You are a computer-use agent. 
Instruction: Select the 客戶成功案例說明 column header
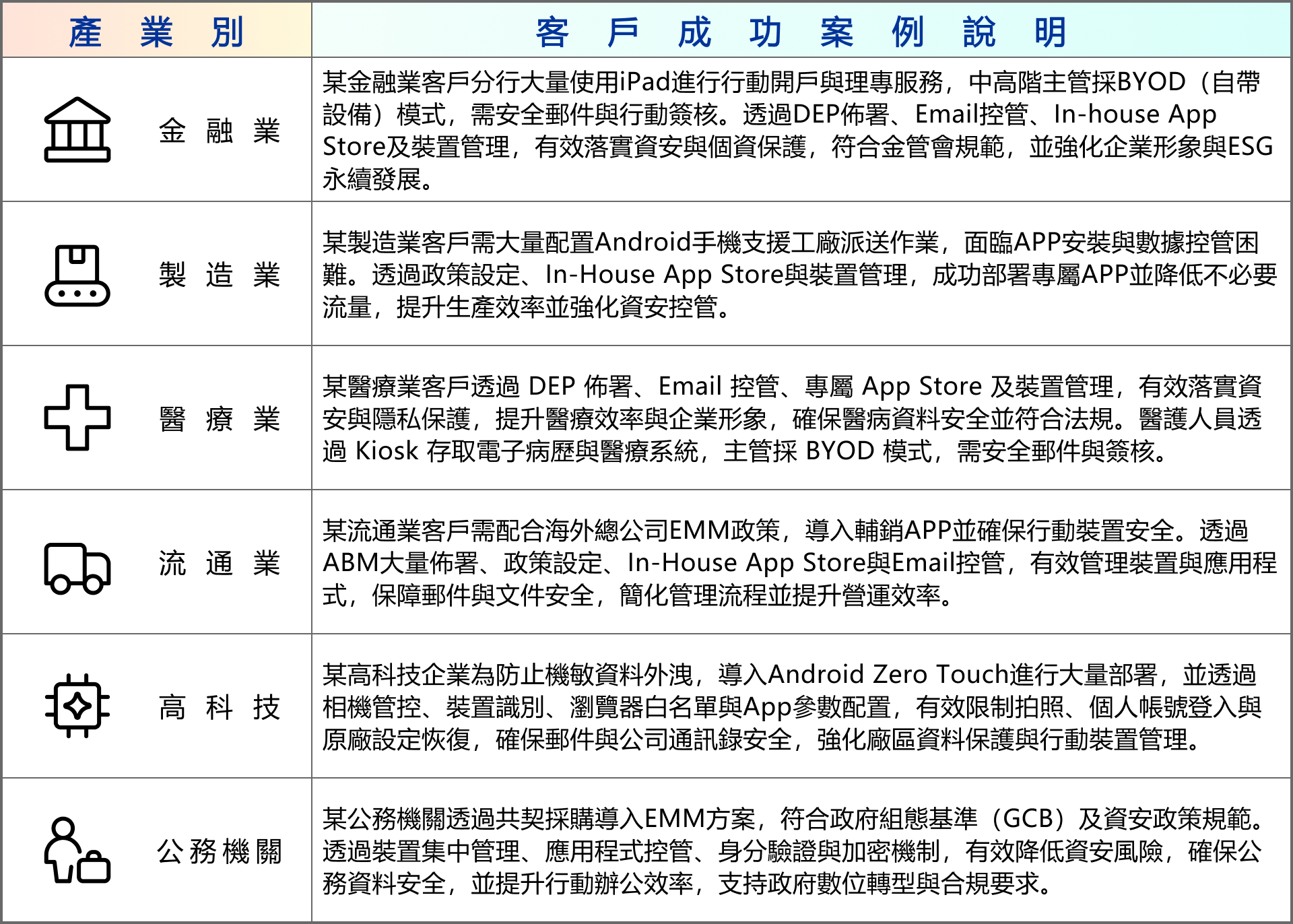tap(801, 32)
